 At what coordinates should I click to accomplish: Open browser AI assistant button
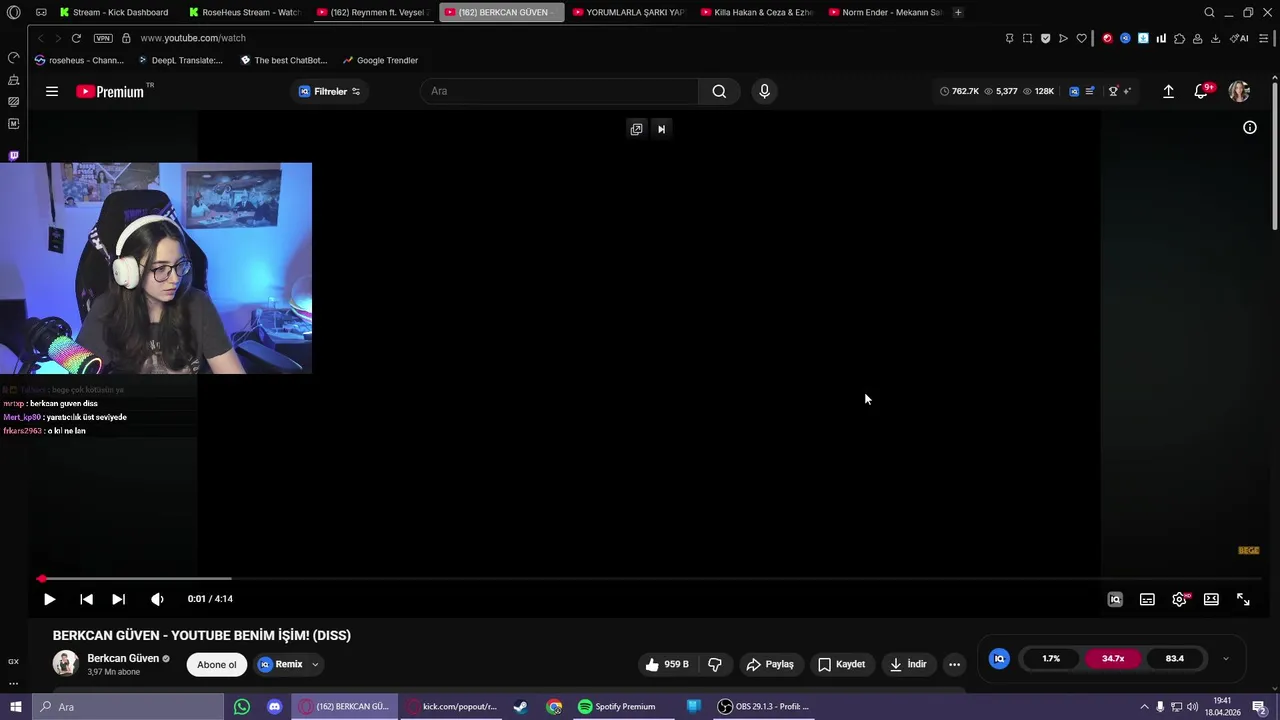[x=1240, y=38]
